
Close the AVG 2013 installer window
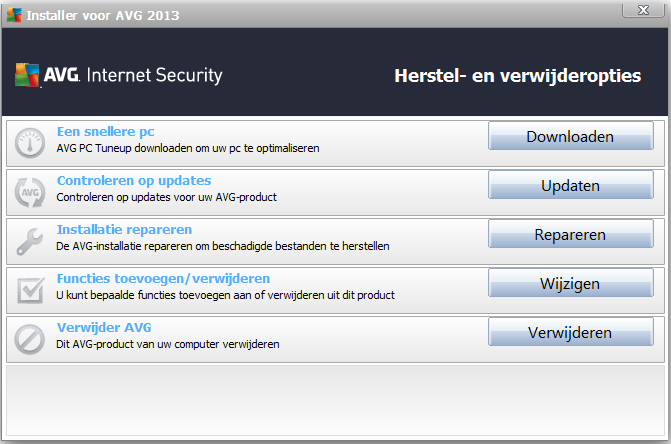pyautogui.click(x=643, y=10)
